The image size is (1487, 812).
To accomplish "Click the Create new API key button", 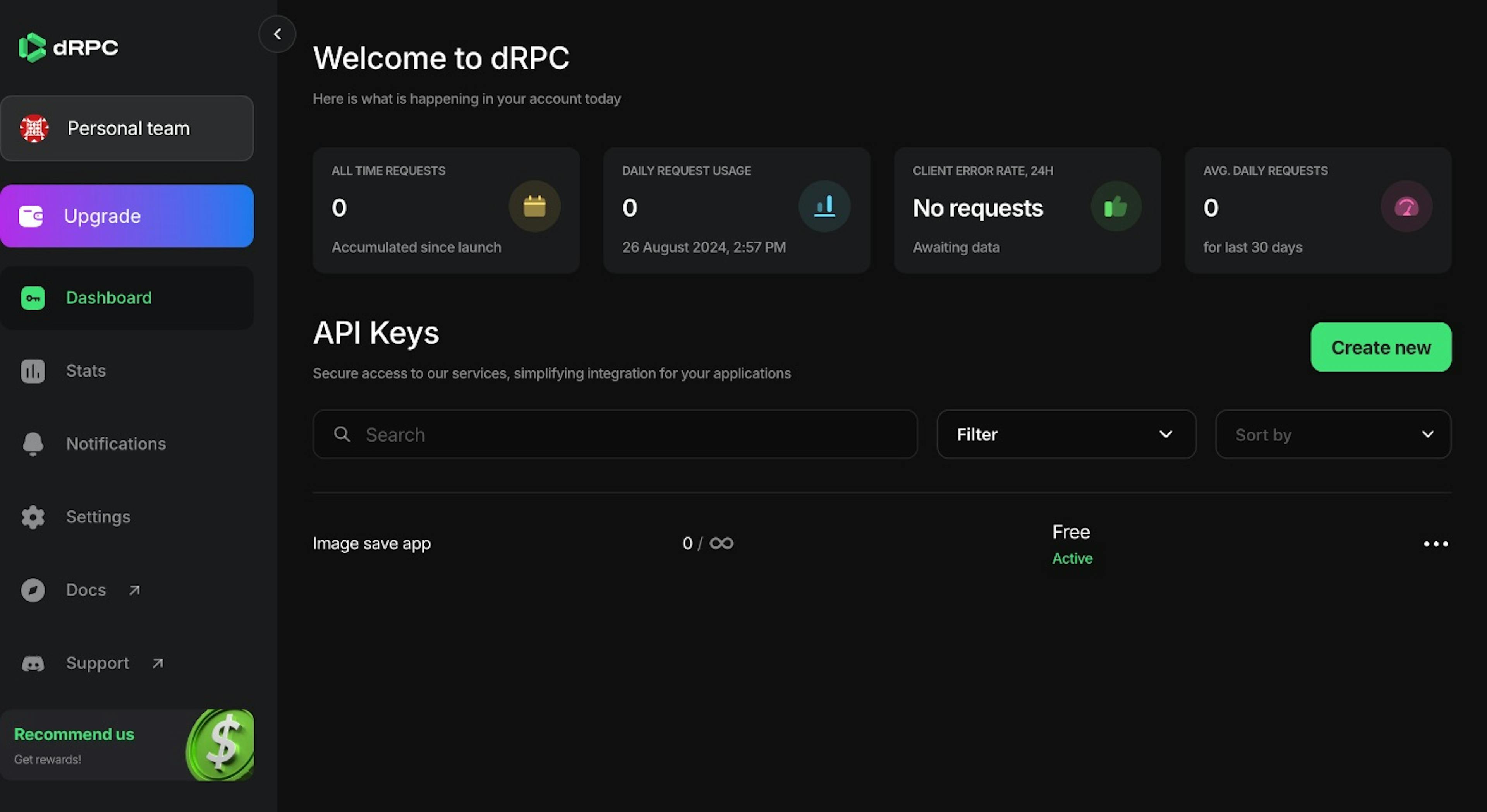I will click(1381, 347).
